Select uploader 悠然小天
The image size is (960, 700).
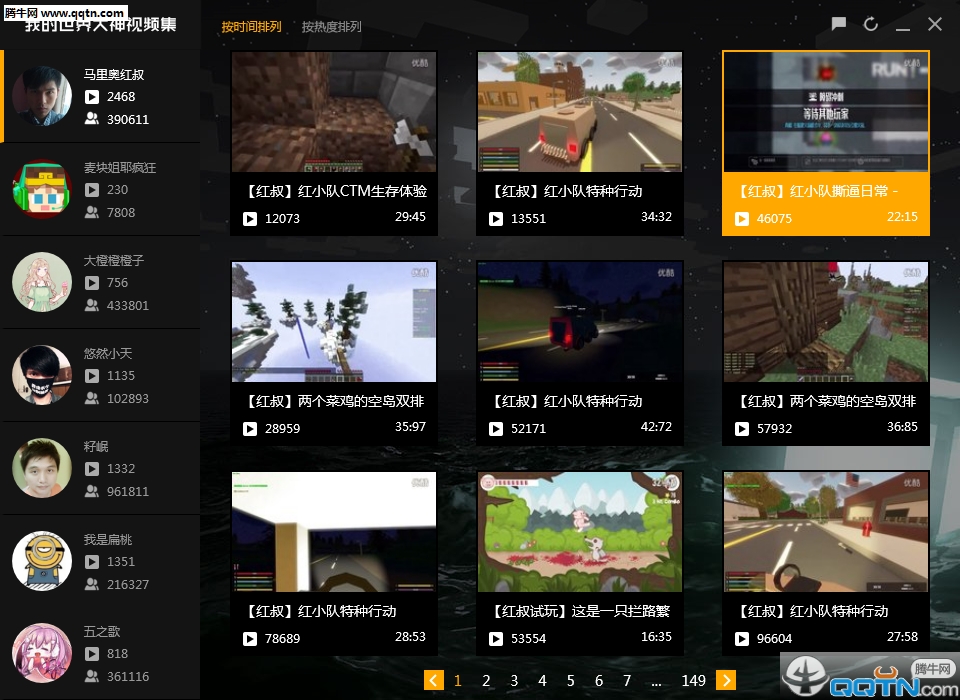point(100,375)
